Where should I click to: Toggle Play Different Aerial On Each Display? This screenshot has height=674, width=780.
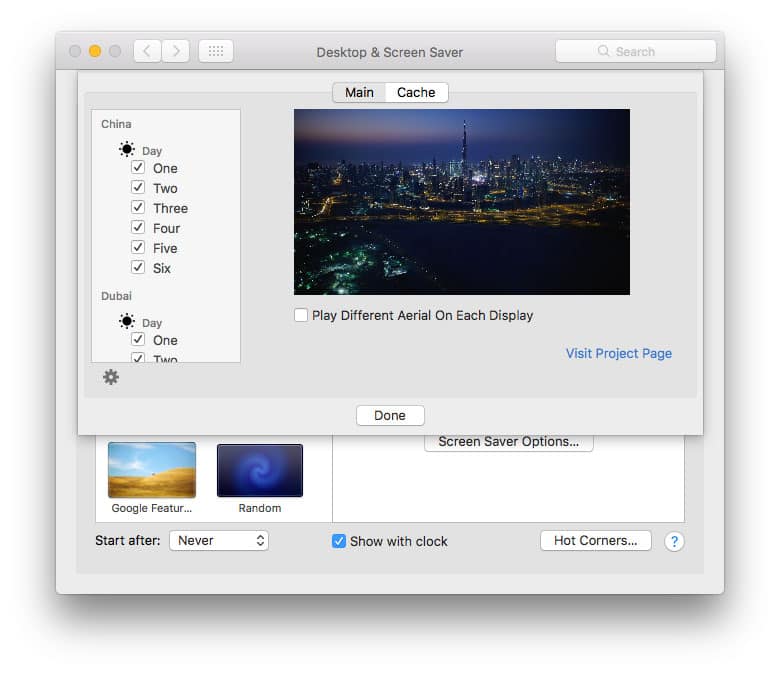tap(301, 315)
